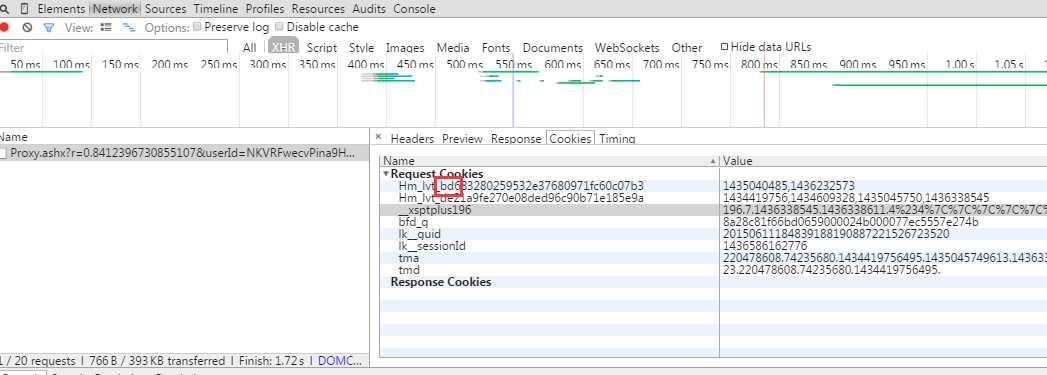This screenshot has width=1047, height=375.
Task: Filter requests by Other type
Action: tap(686, 47)
